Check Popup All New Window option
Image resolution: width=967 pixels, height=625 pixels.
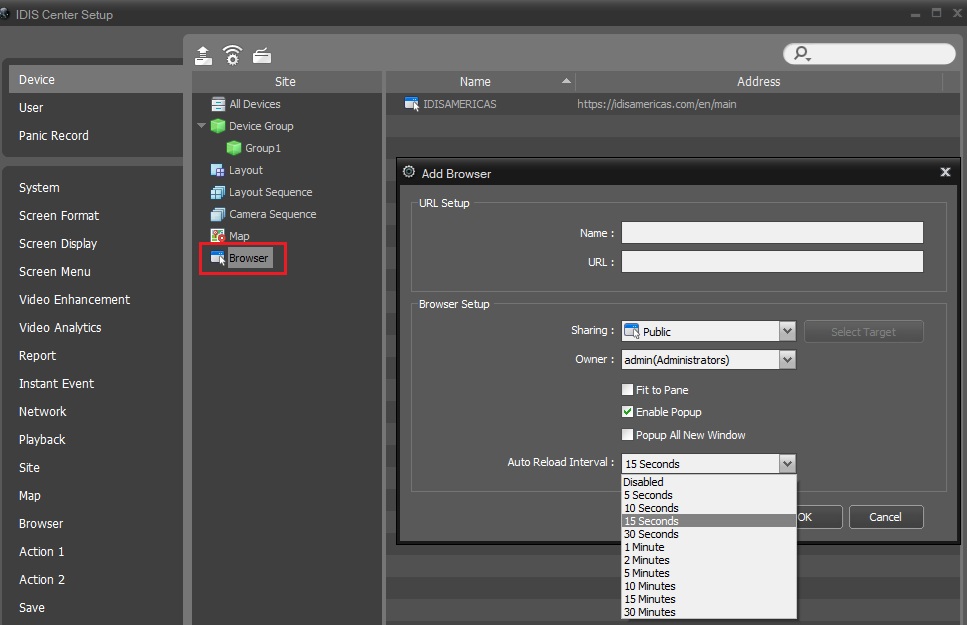pyautogui.click(x=627, y=434)
